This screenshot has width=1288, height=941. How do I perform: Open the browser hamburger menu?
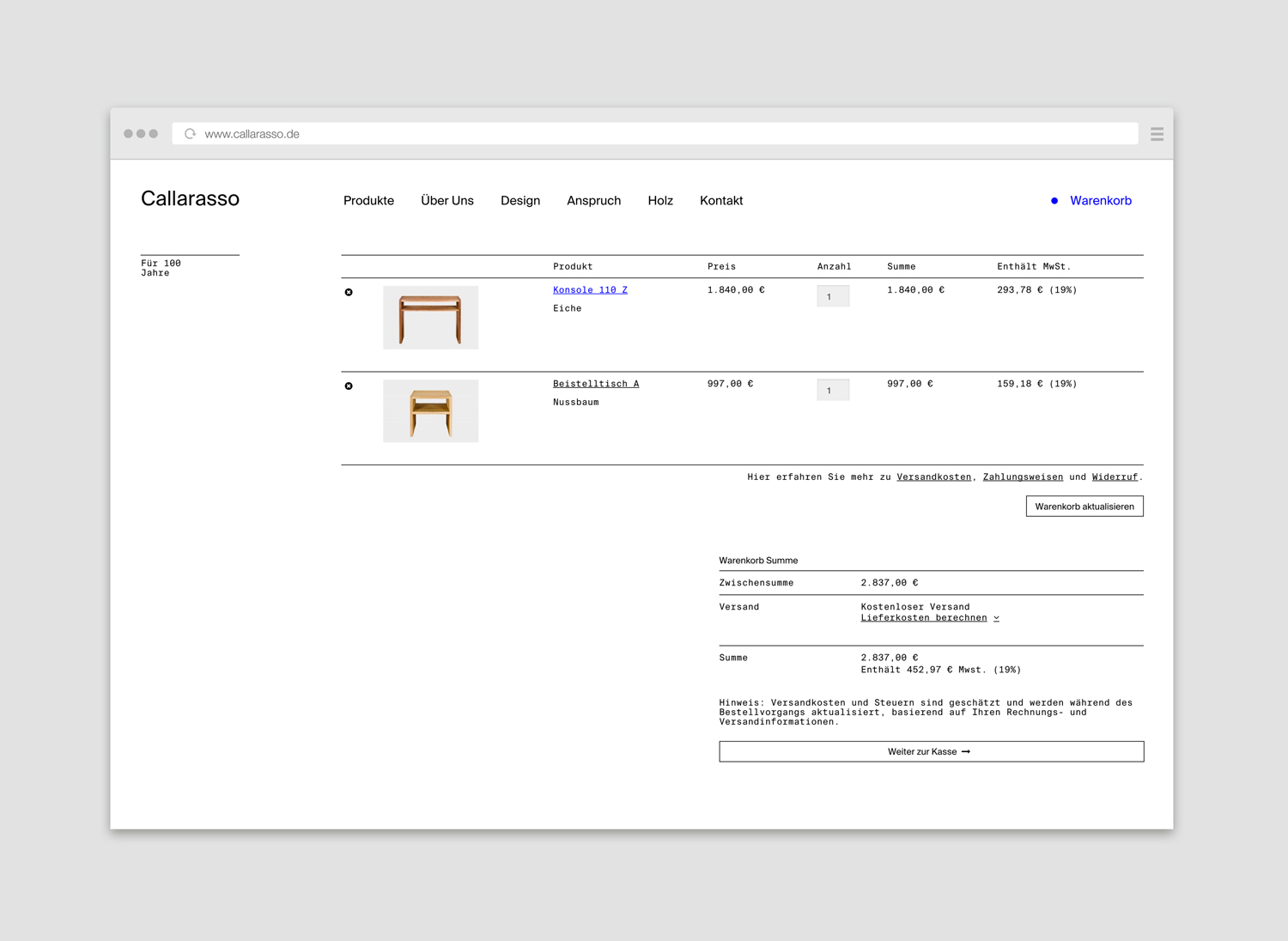1157,134
